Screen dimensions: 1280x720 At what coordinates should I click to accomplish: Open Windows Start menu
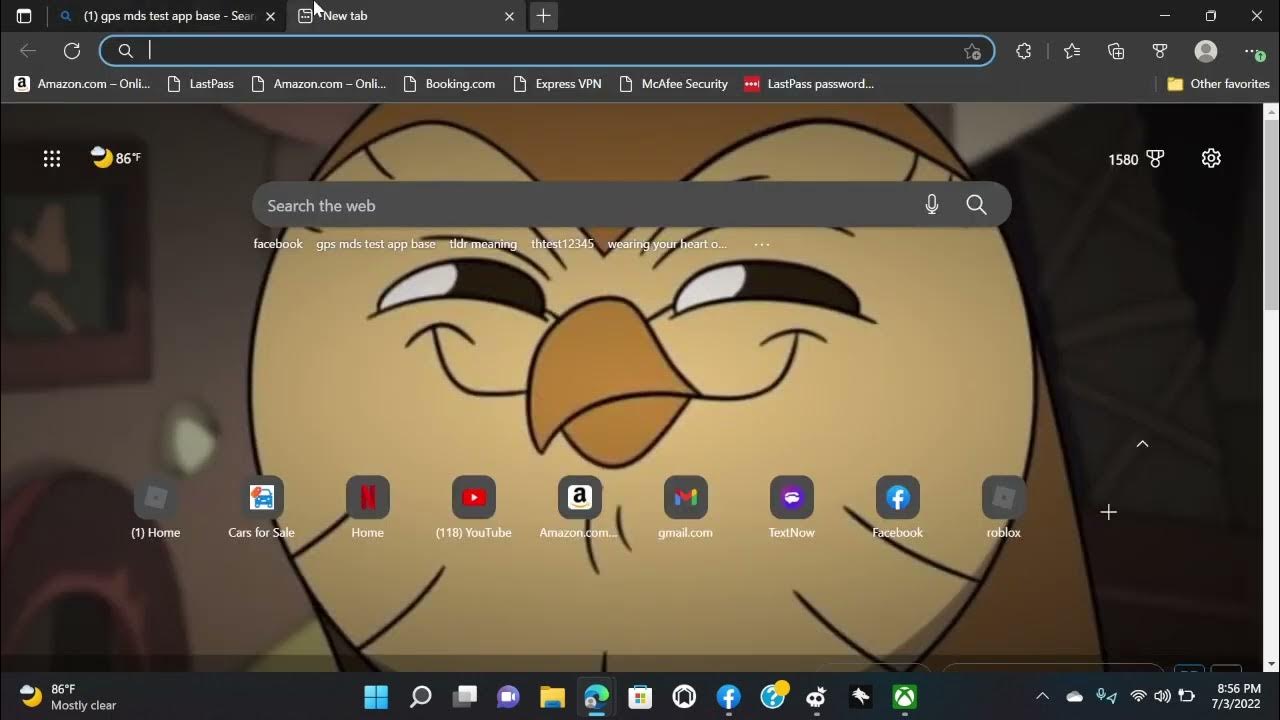(x=376, y=697)
